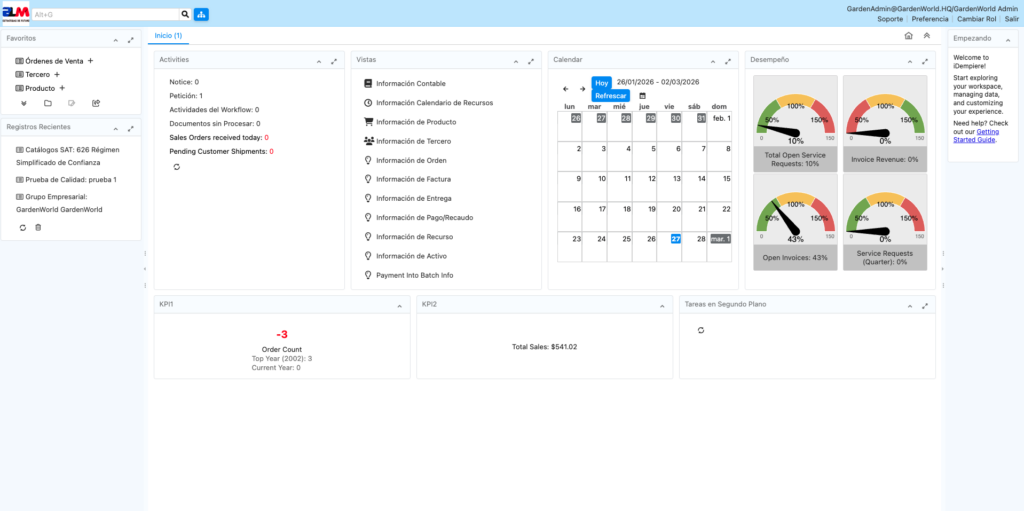The height and width of the screenshot is (511, 1024).
Task: Select the Inicio (1) tab
Action: pos(168,36)
